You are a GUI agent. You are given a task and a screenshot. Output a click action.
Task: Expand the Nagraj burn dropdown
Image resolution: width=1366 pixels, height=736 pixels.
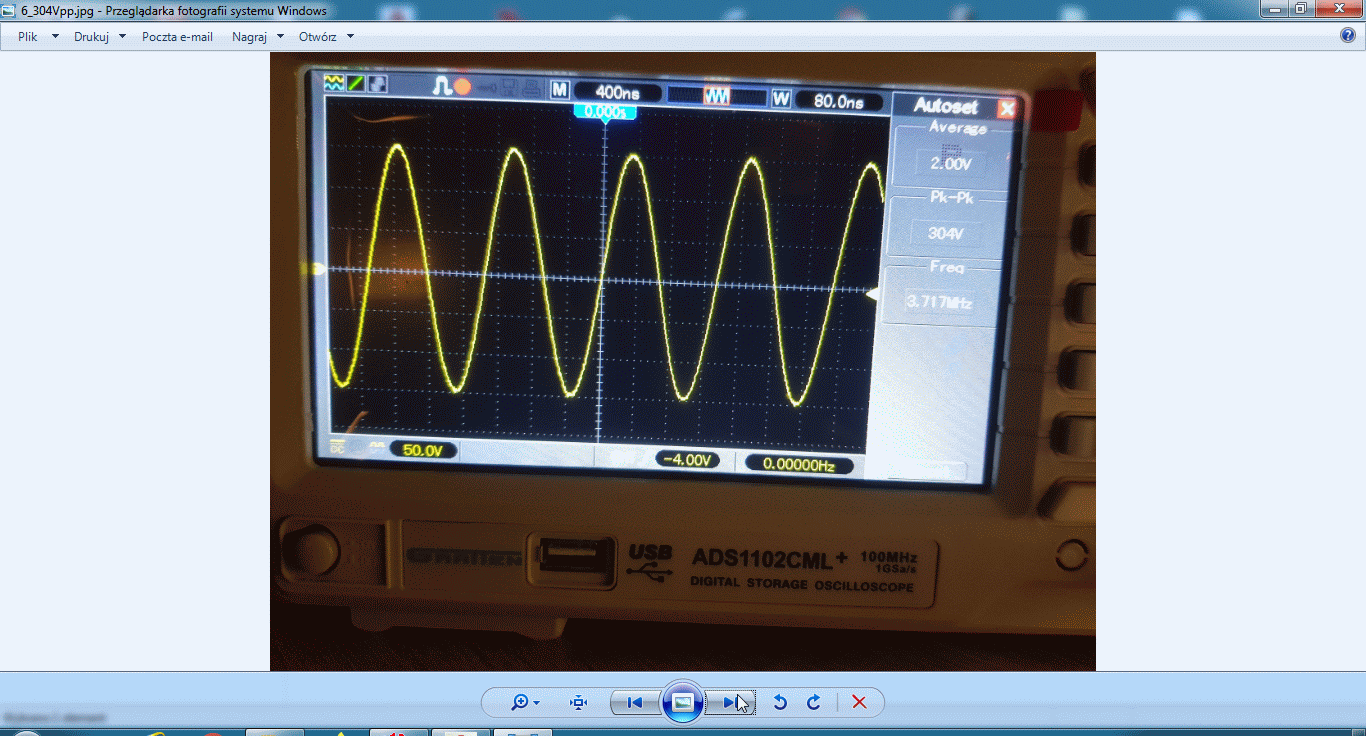coord(258,36)
